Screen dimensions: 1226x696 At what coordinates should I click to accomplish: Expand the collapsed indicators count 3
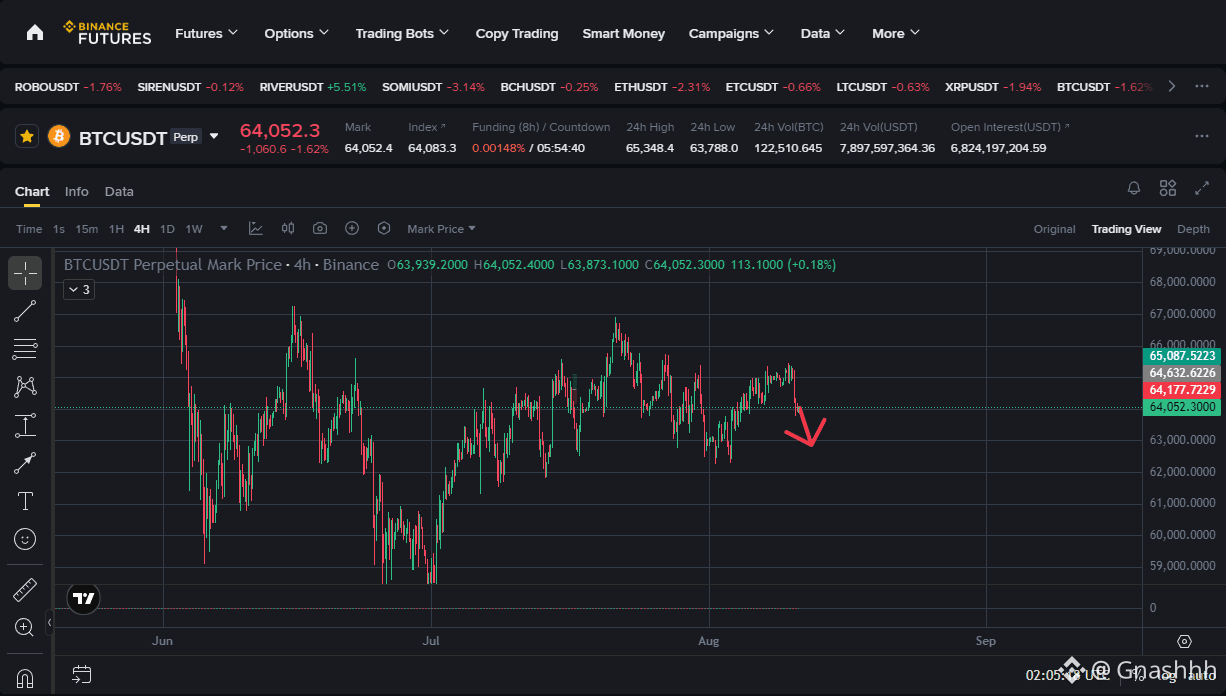coord(78,290)
